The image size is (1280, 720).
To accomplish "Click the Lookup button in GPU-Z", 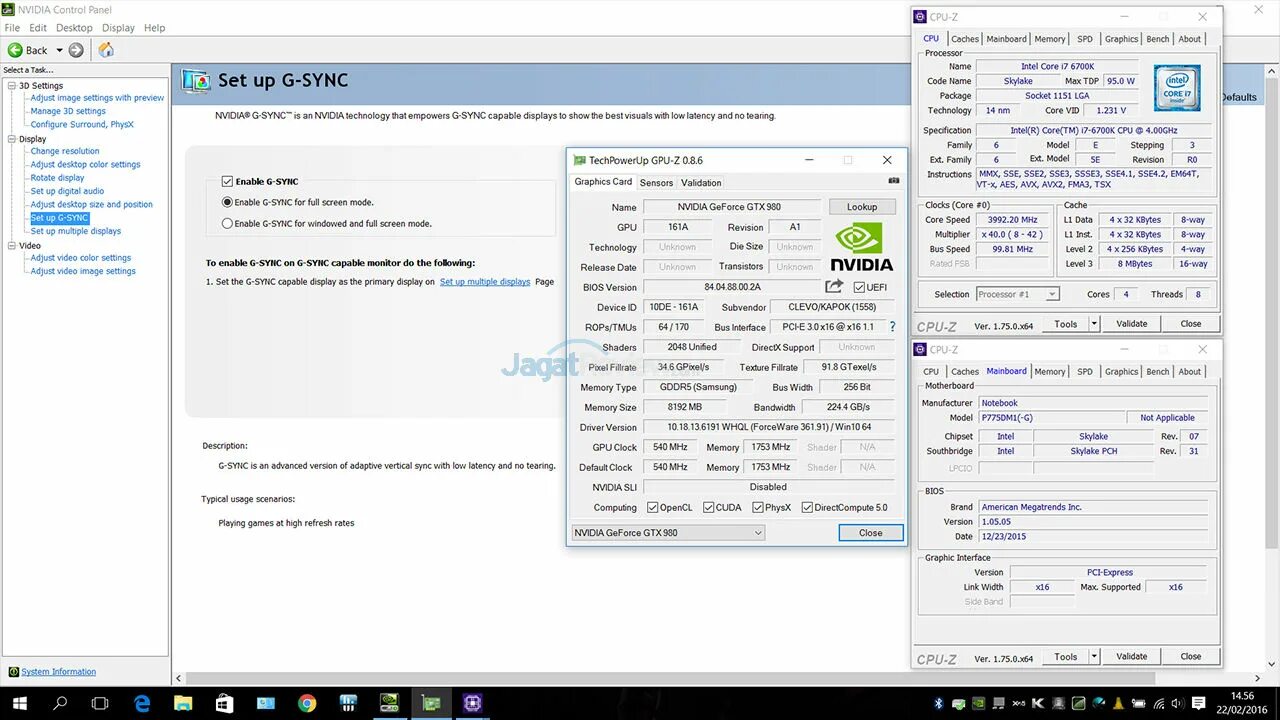I will (862, 207).
